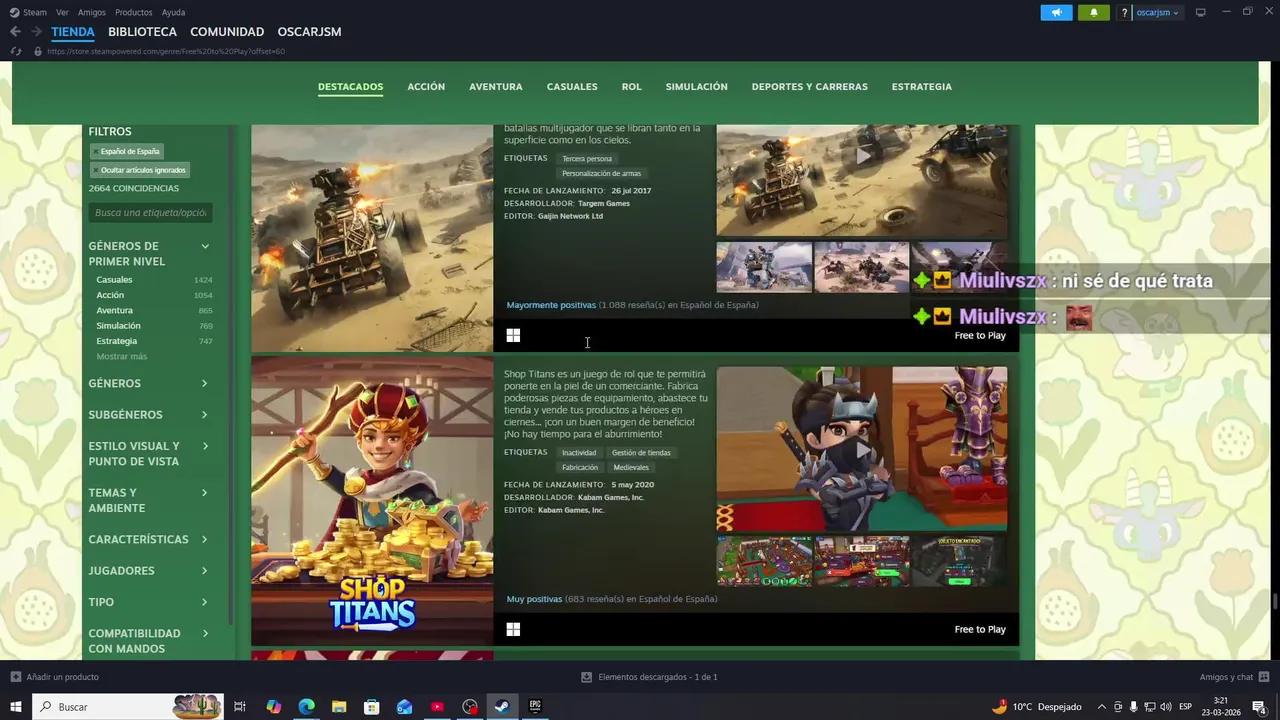Open the downloads icon in status bar
The image size is (1280, 720).
click(587, 677)
